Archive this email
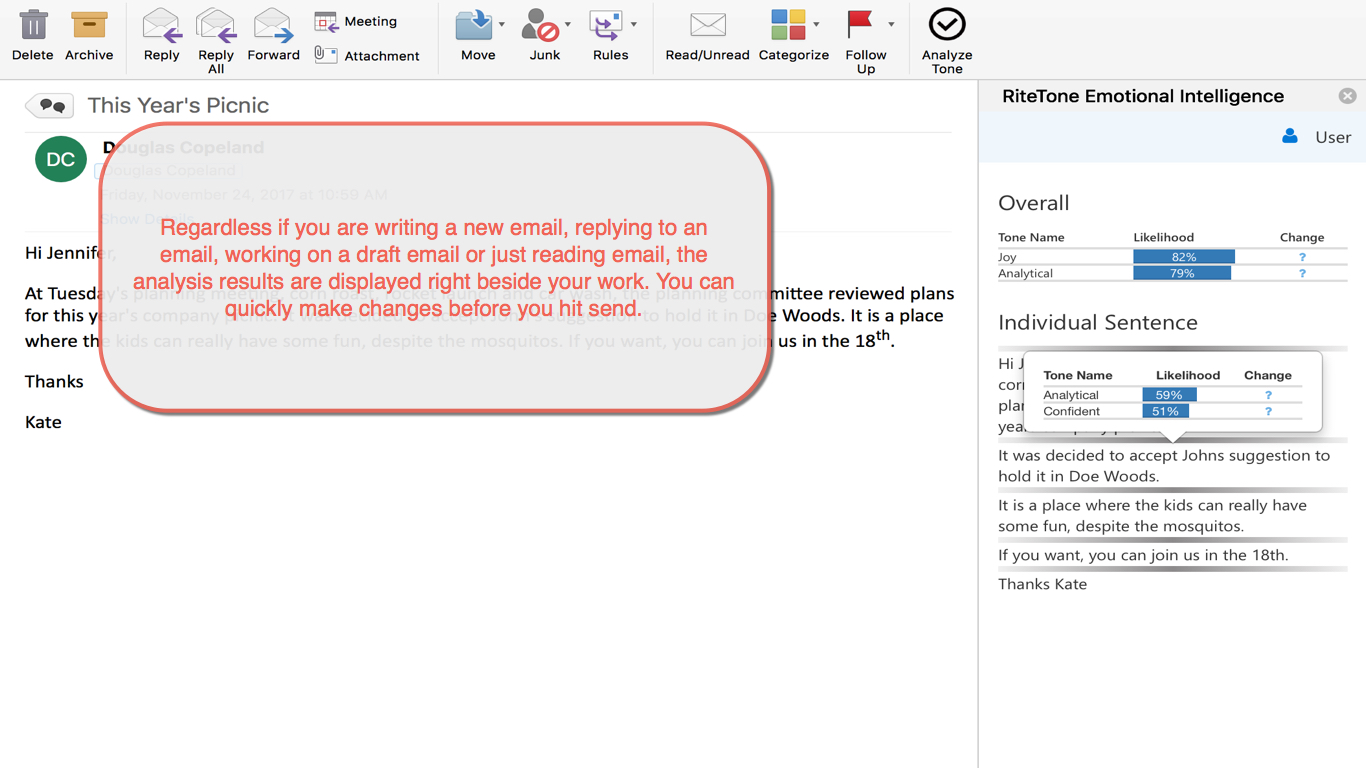The width and height of the screenshot is (1366, 768). click(89, 35)
